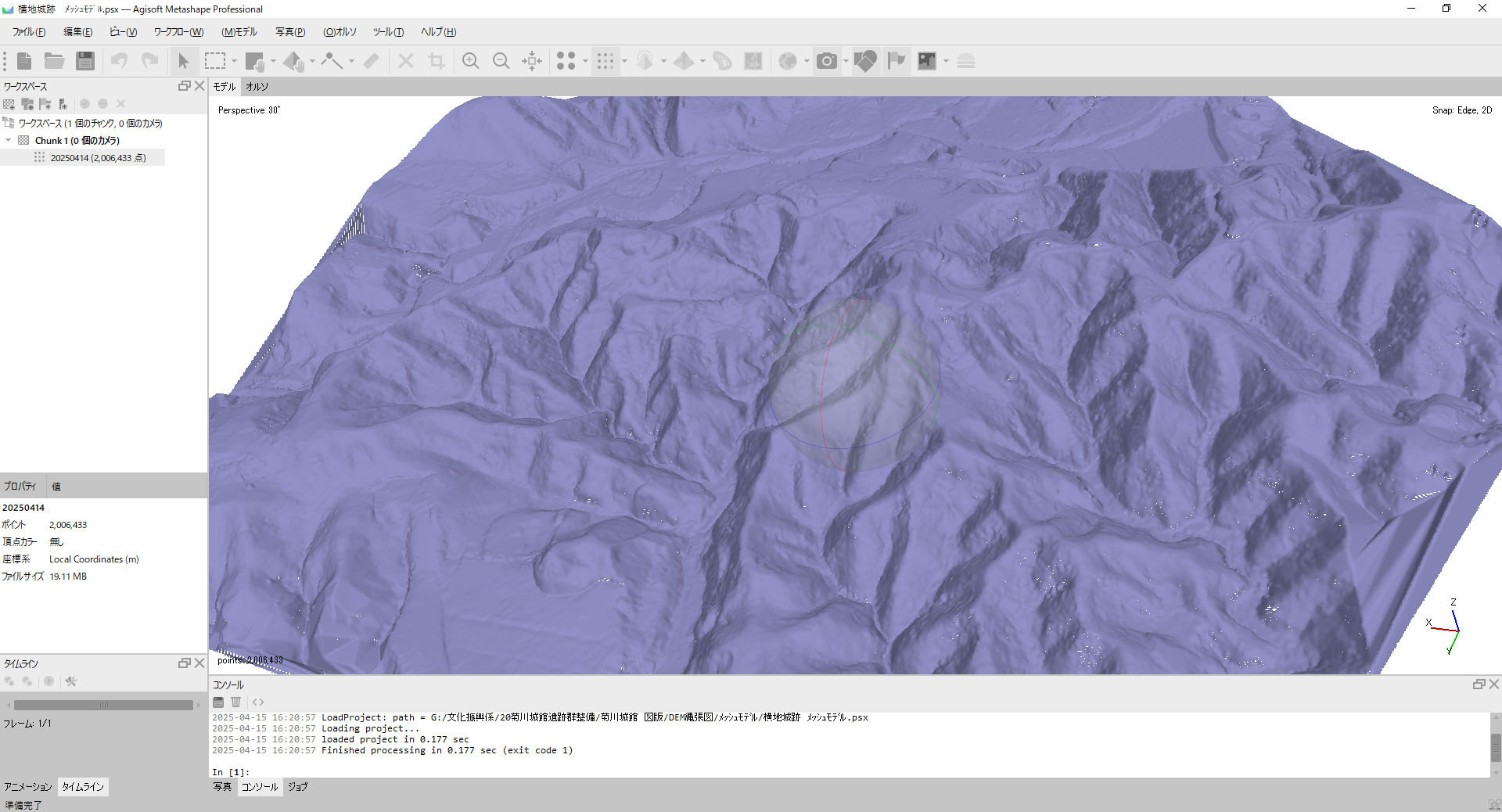
Task: Select the Ruler measurement tool
Action: [372, 61]
